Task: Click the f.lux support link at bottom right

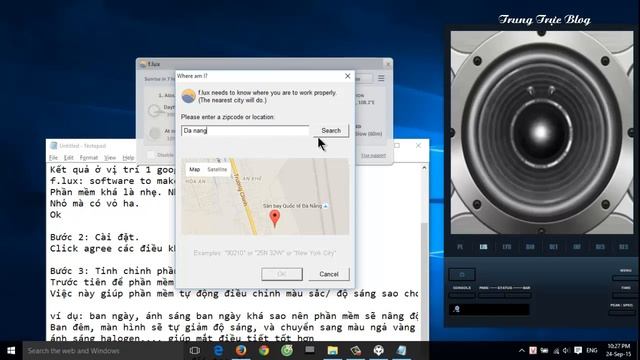Action: coord(373,156)
